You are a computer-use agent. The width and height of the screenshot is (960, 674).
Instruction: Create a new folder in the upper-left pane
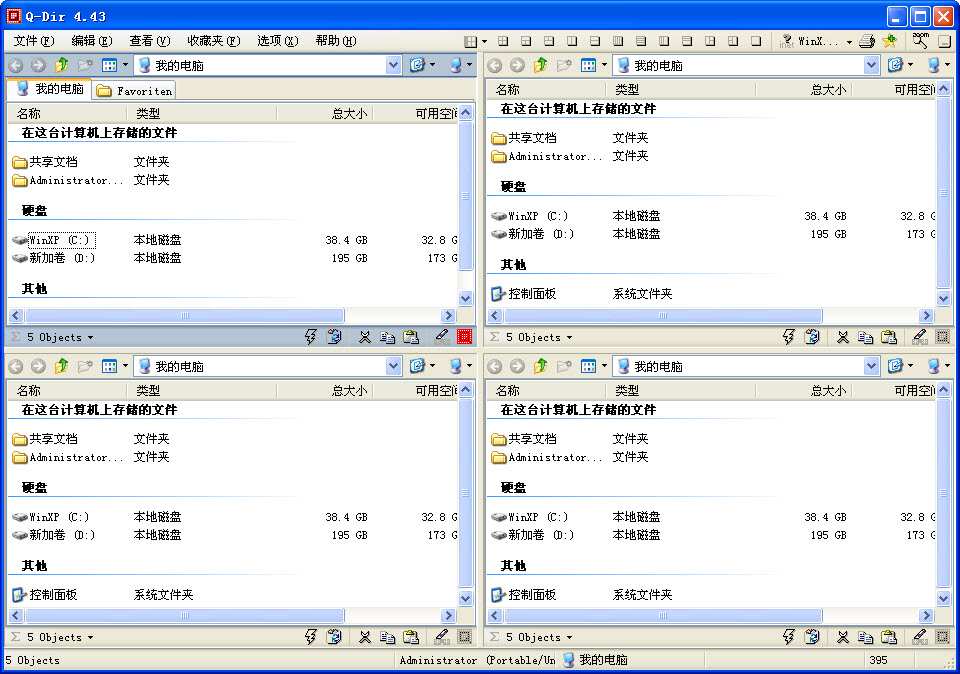(85, 65)
